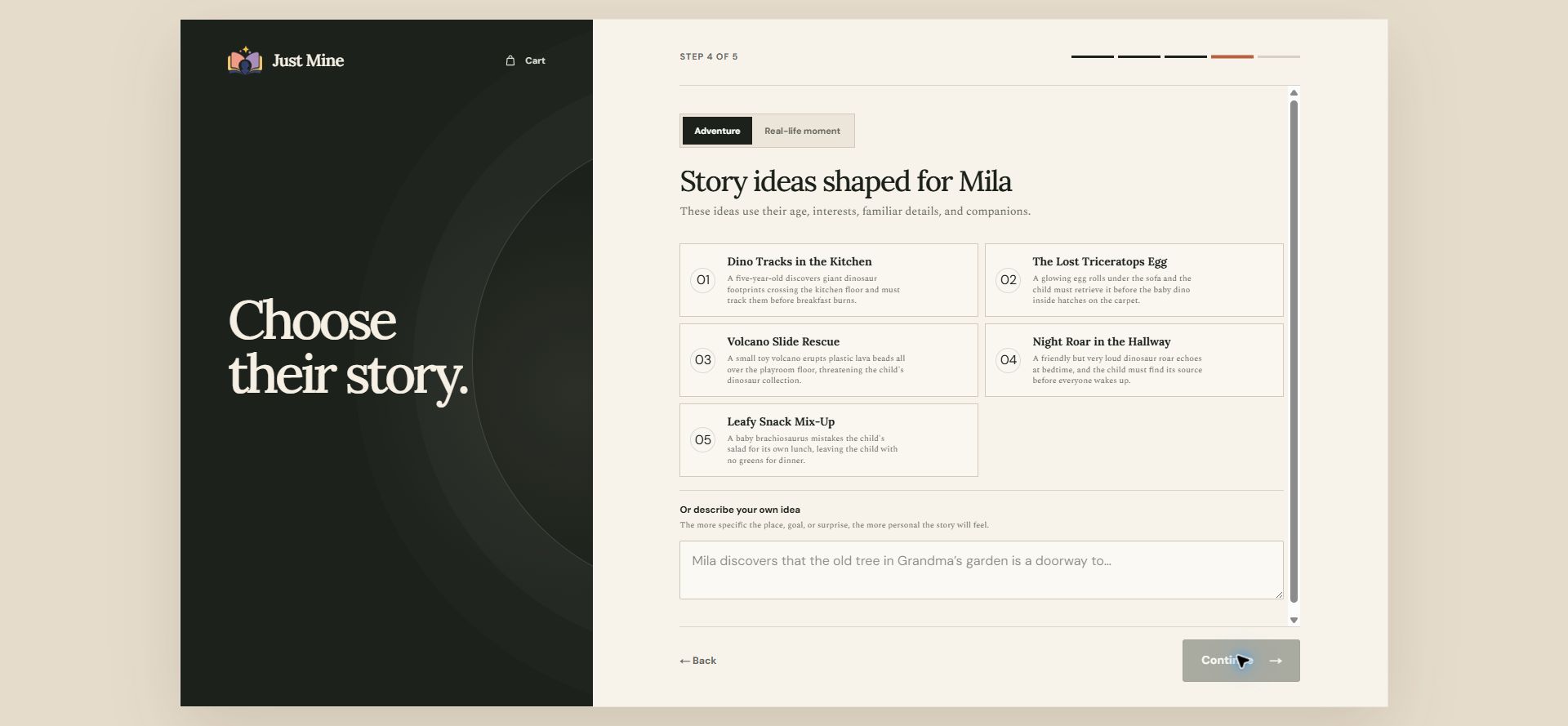
Task: Click the scrollbar up arrow
Action: (x=1294, y=93)
